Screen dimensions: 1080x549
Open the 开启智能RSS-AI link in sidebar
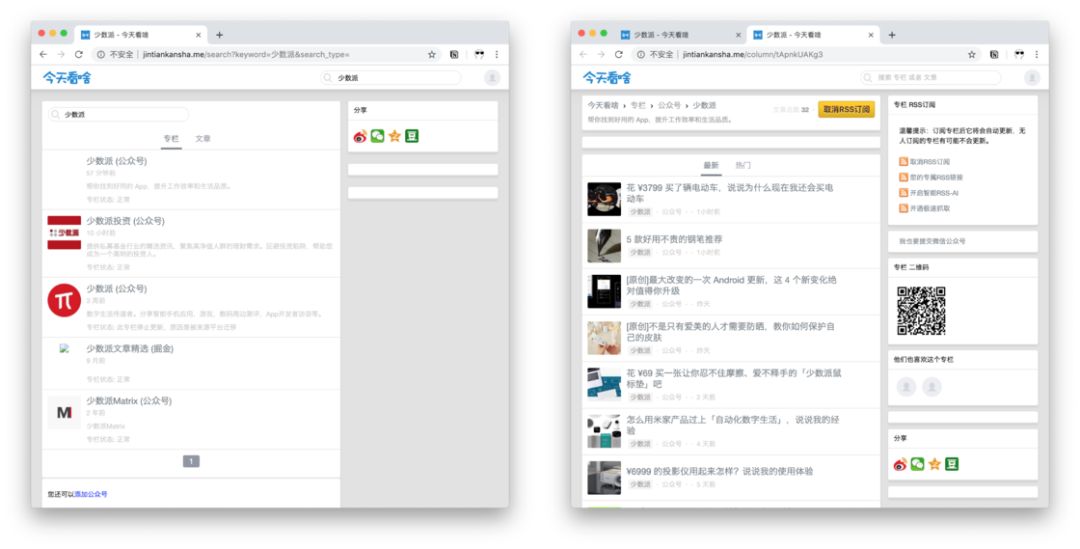tap(934, 193)
